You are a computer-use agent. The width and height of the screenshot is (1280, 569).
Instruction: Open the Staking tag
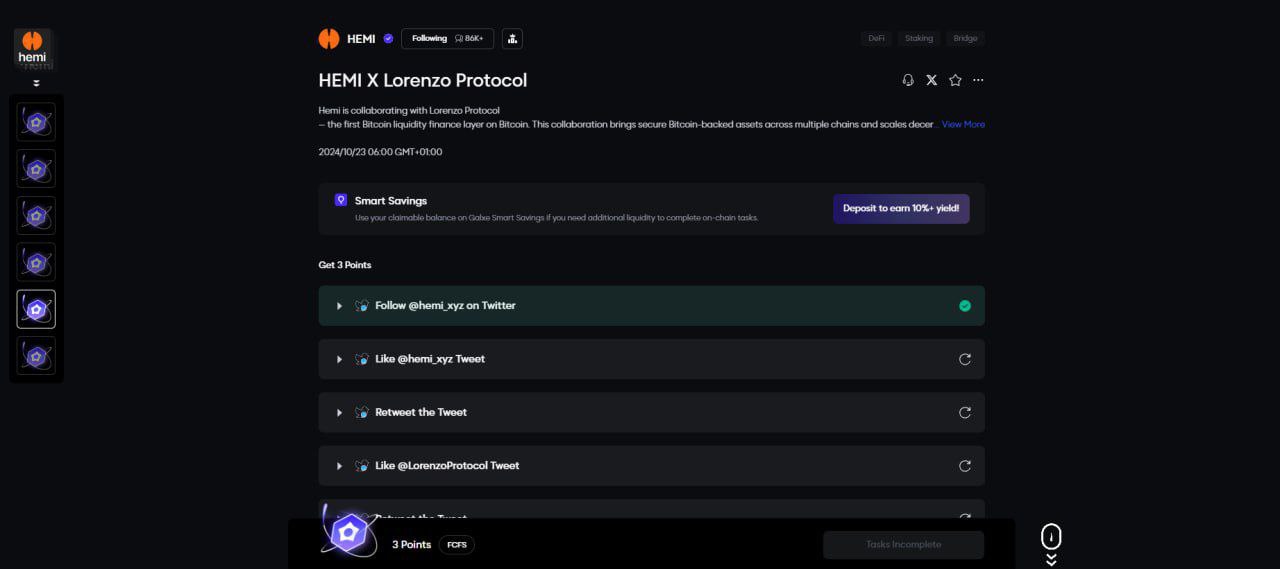pos(919,39)
